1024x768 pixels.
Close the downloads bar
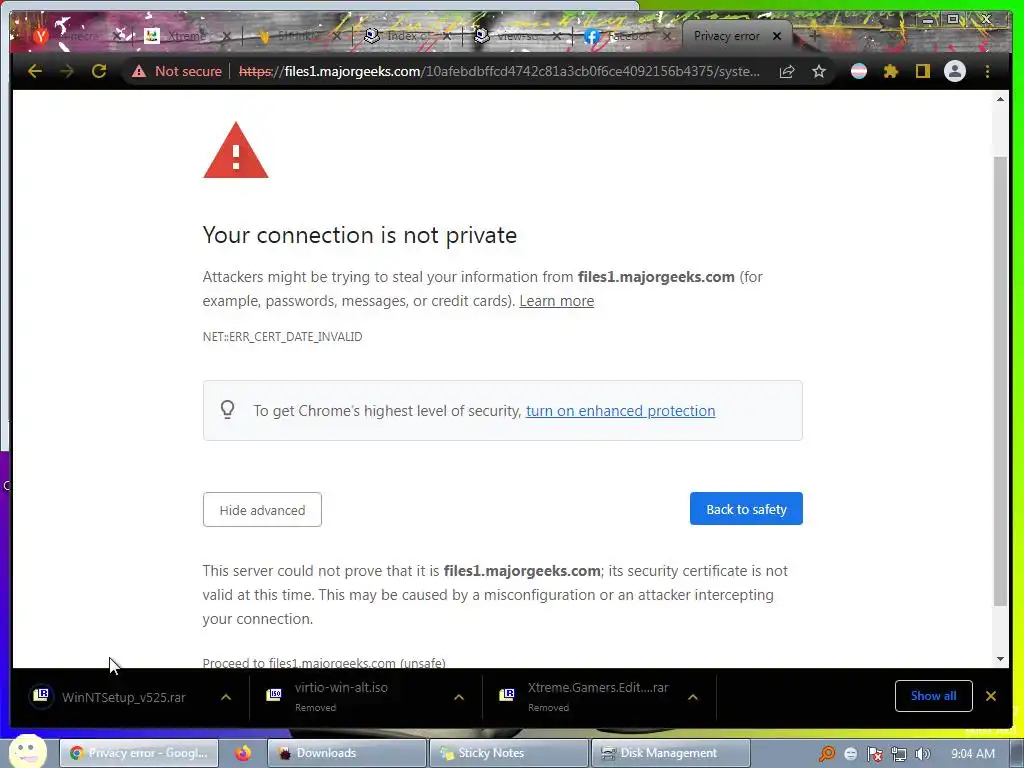click(x=991, y=696)
